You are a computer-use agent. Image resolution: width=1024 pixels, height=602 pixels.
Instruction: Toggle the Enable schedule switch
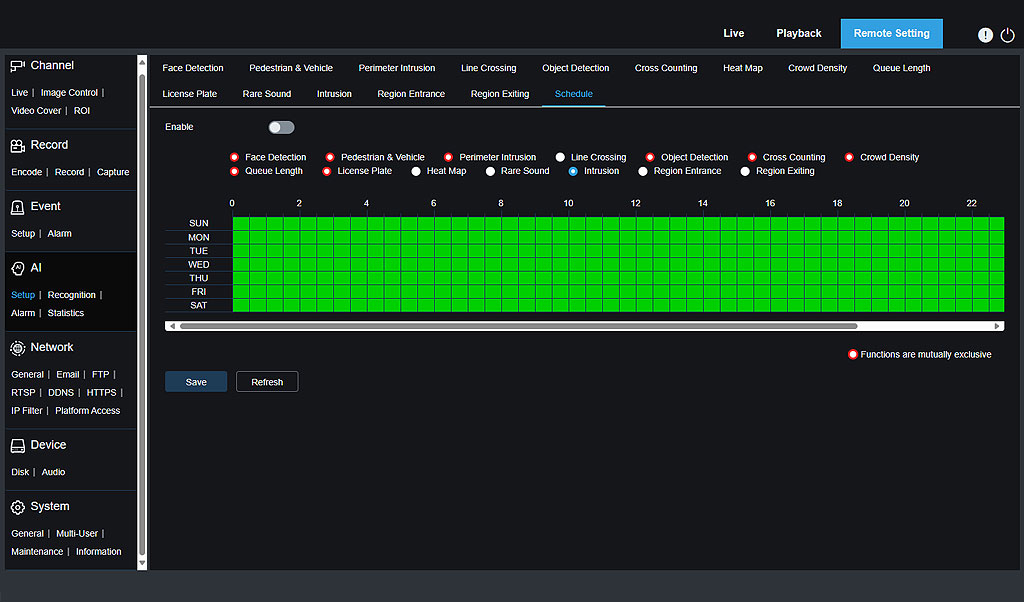[x=281, y=127]
